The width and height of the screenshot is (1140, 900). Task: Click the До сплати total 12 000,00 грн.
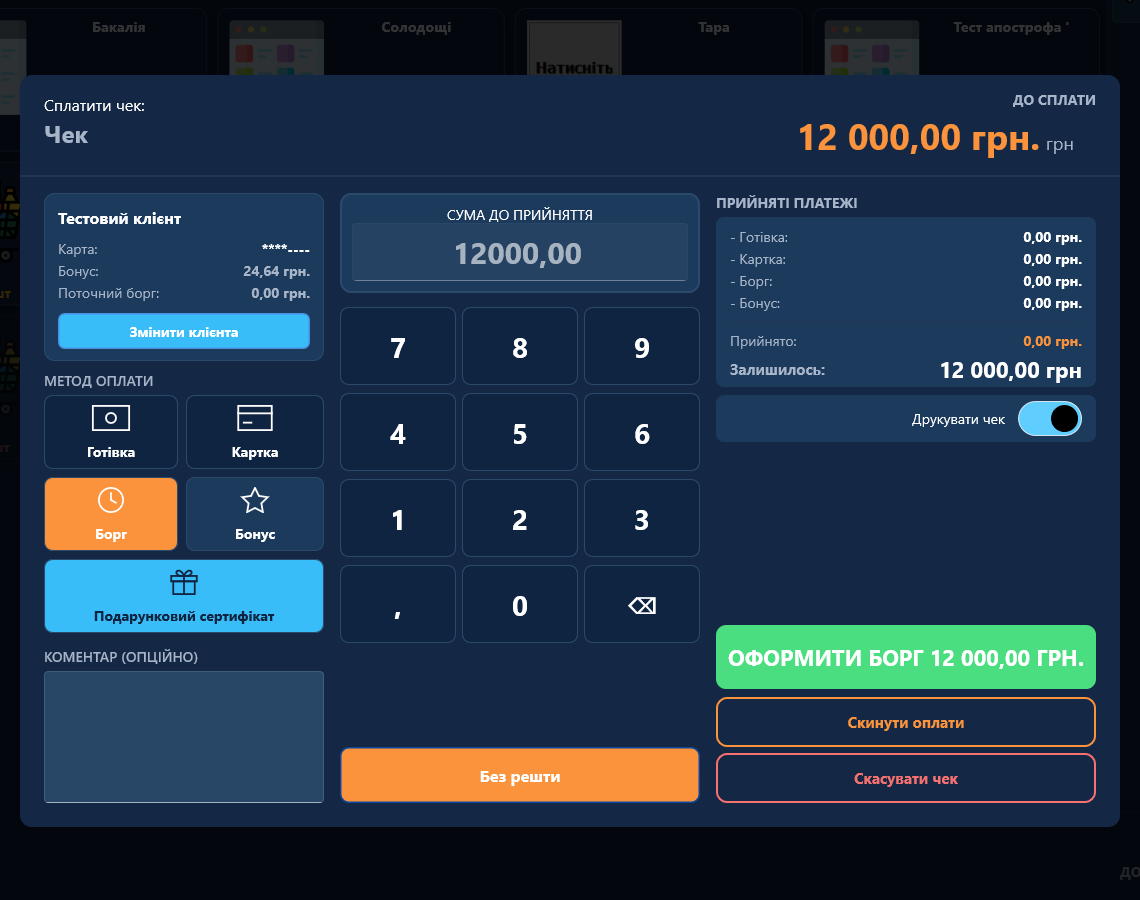click(x=919, y=137)
